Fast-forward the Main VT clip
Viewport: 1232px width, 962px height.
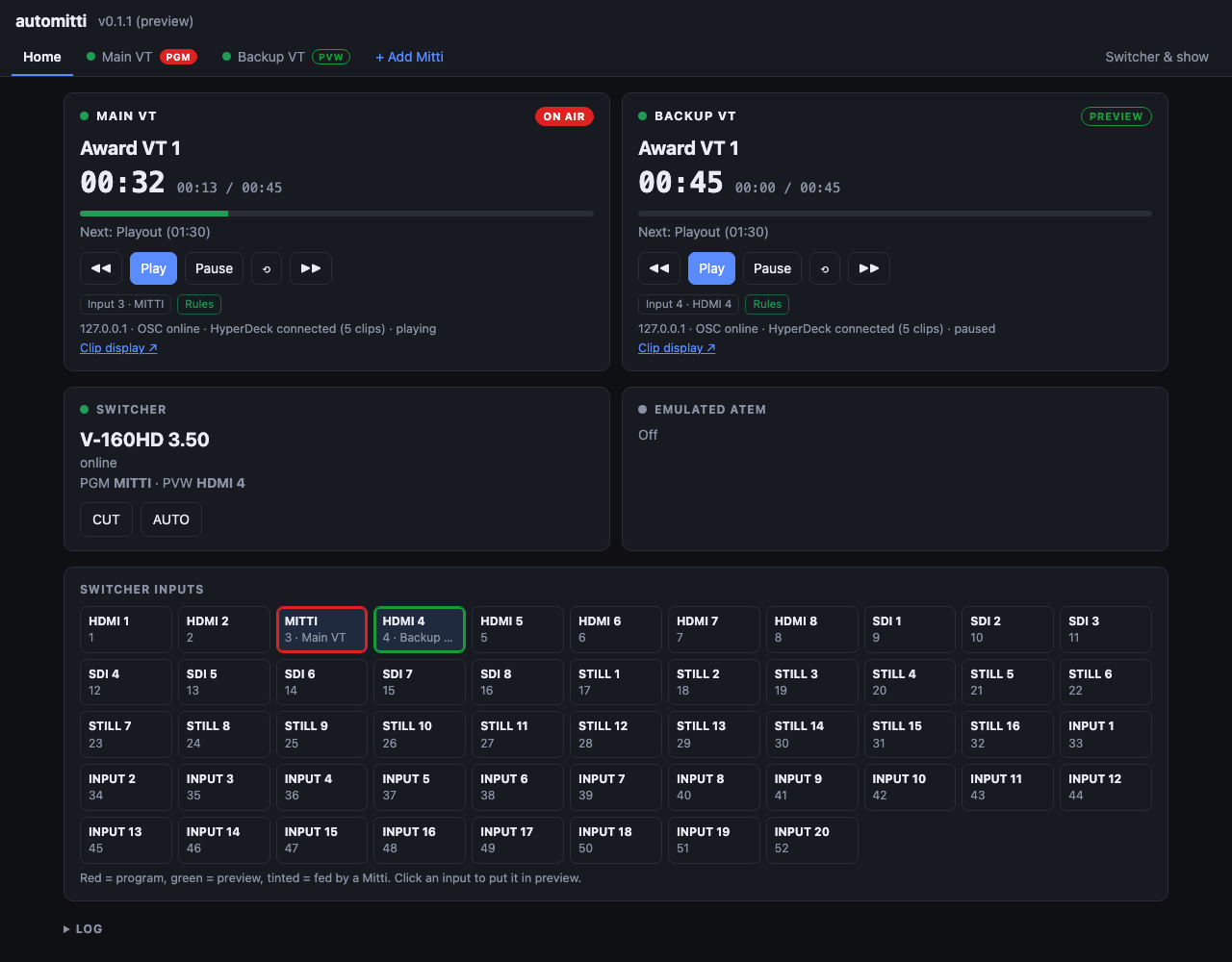[x=311, y=268]
